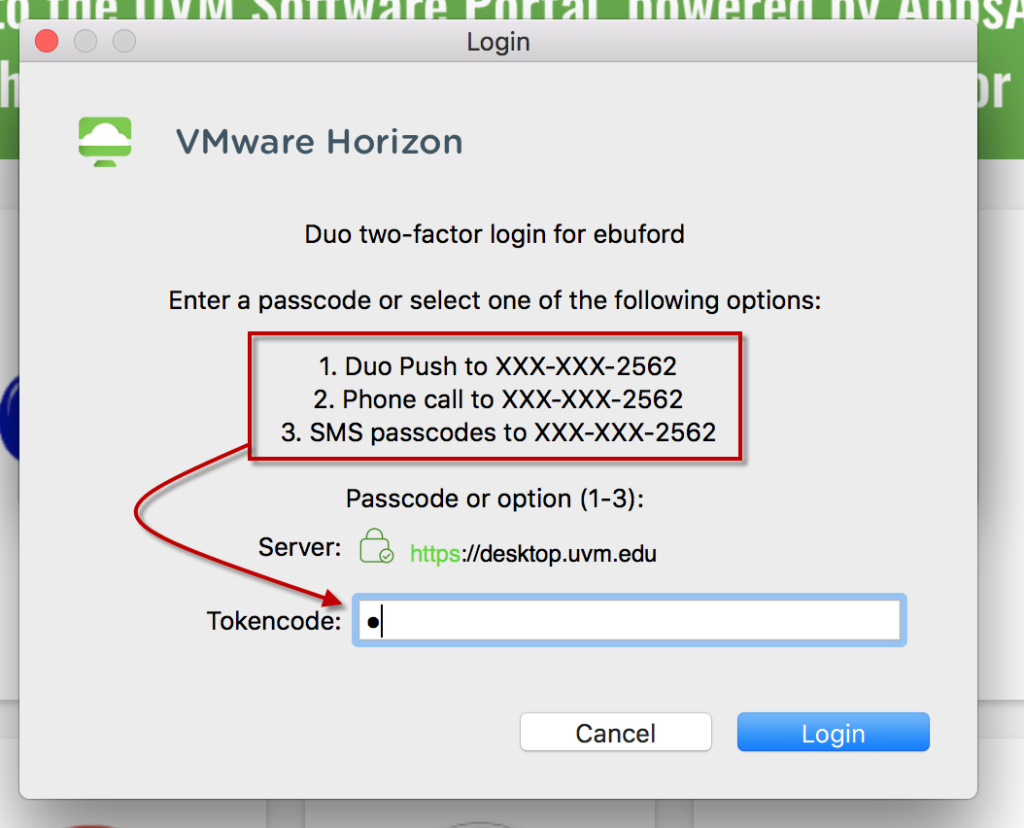Viewport: 1024px width, 828px height.
Task: Click the Login window title bar
Action: point(497,41)
